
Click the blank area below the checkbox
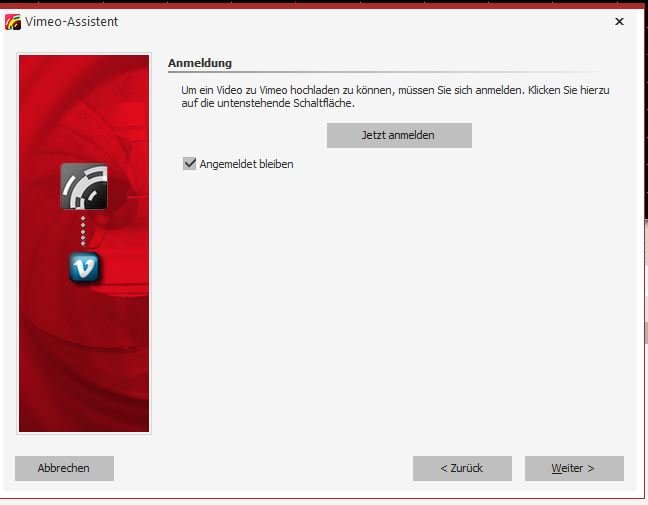point(400,300)
